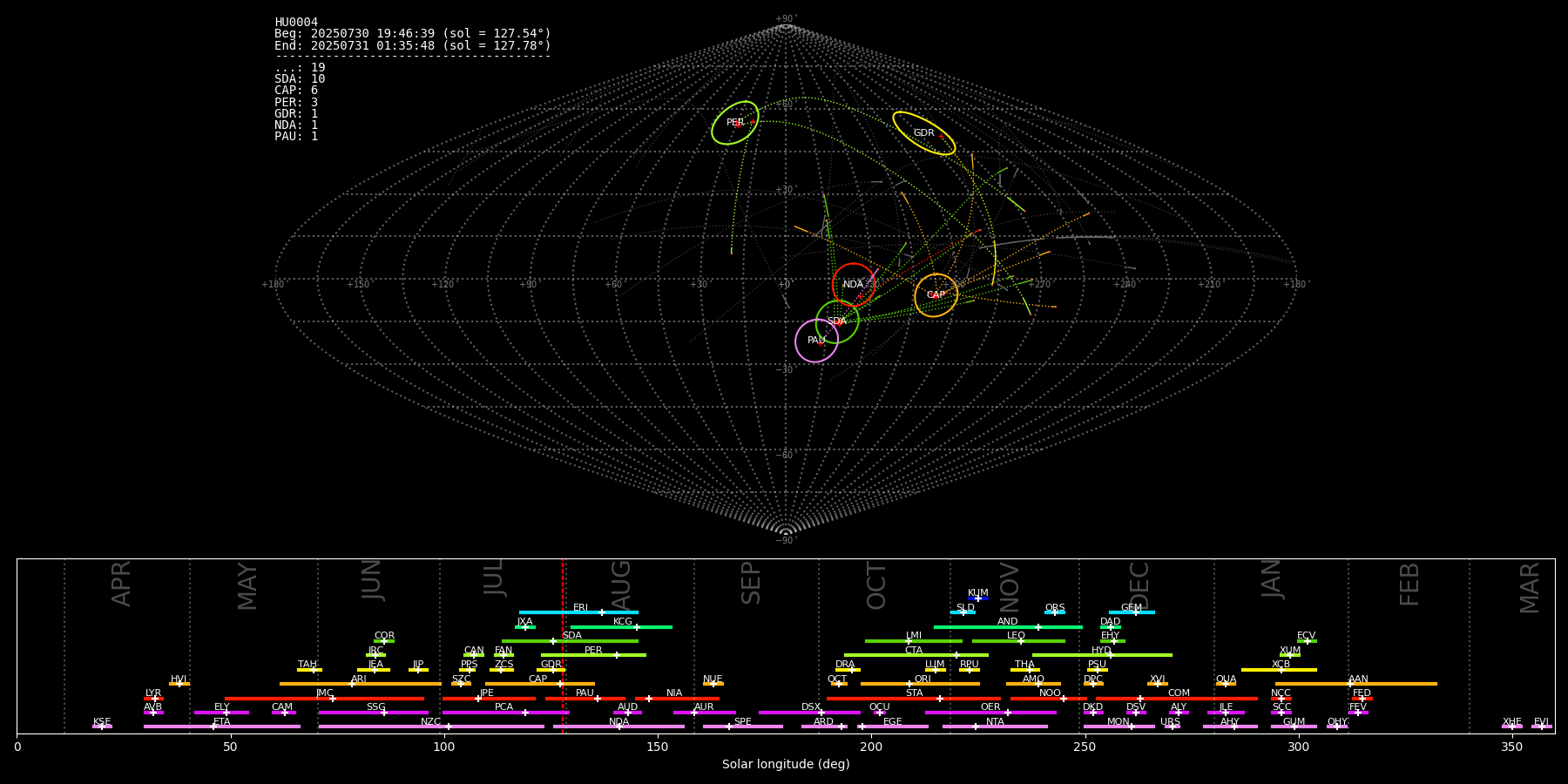Viewport: 1568px width, 784px height.
Task: Select the JMC red shower bar
Action: pyautogui.click(x=325, y=699)
